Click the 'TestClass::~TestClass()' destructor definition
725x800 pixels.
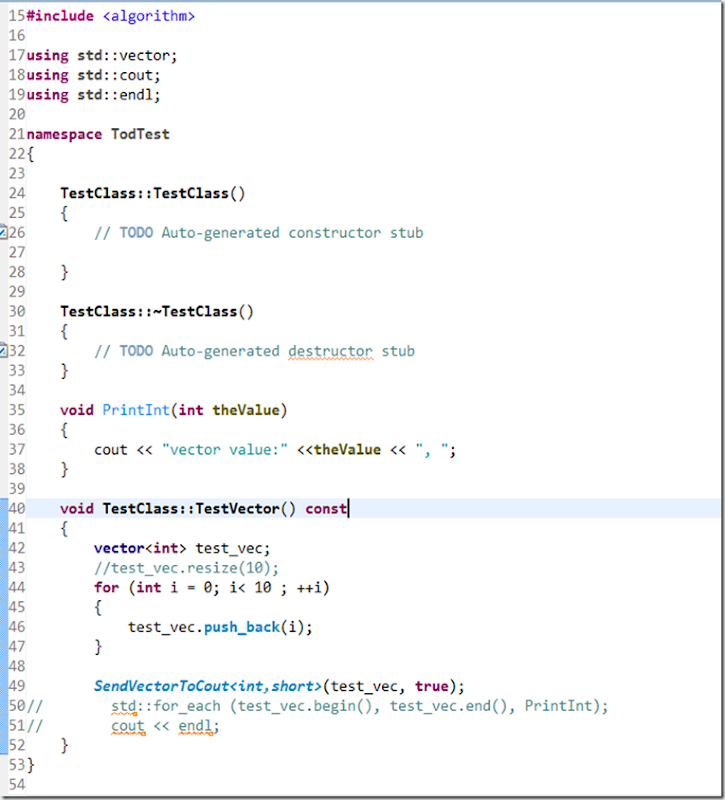click(157, 312)
